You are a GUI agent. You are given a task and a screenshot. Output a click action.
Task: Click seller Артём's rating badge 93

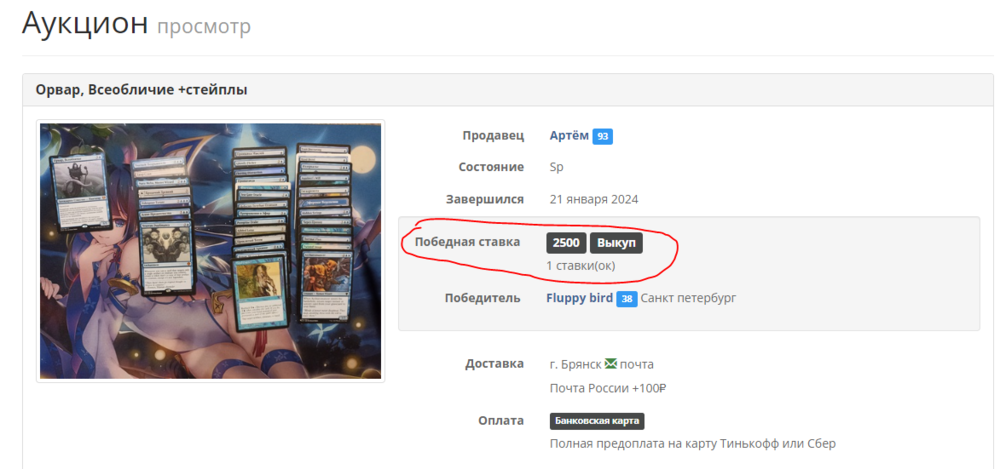(x=602, y=136)
